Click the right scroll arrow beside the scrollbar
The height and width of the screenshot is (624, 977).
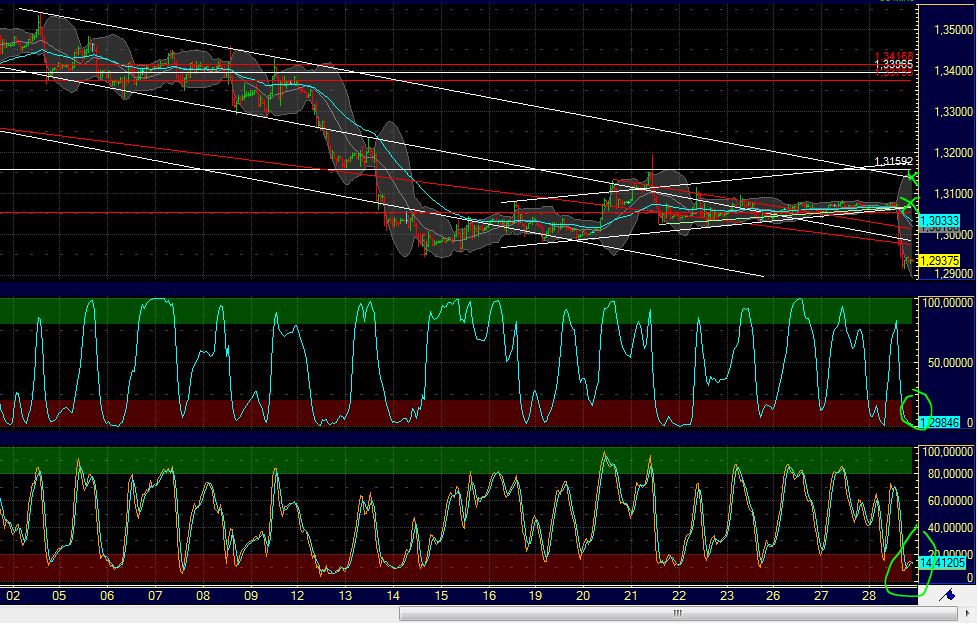[968, 613]
